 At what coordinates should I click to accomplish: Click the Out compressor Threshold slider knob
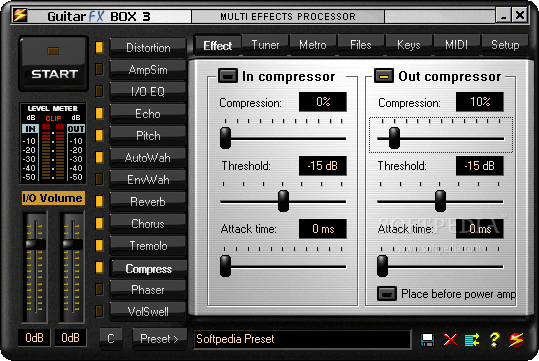point(440,201)
